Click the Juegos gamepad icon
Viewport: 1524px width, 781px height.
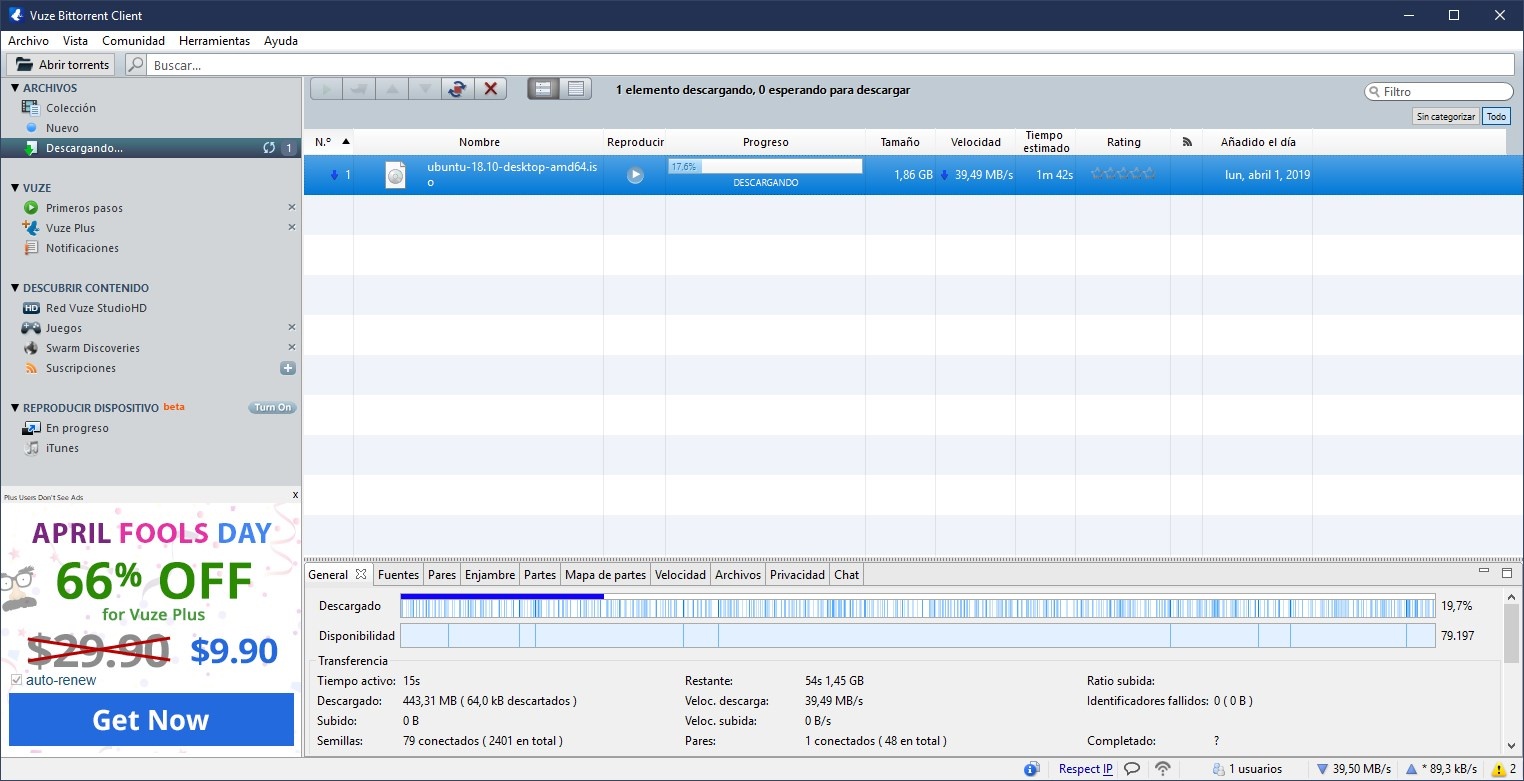click(31, 328)
